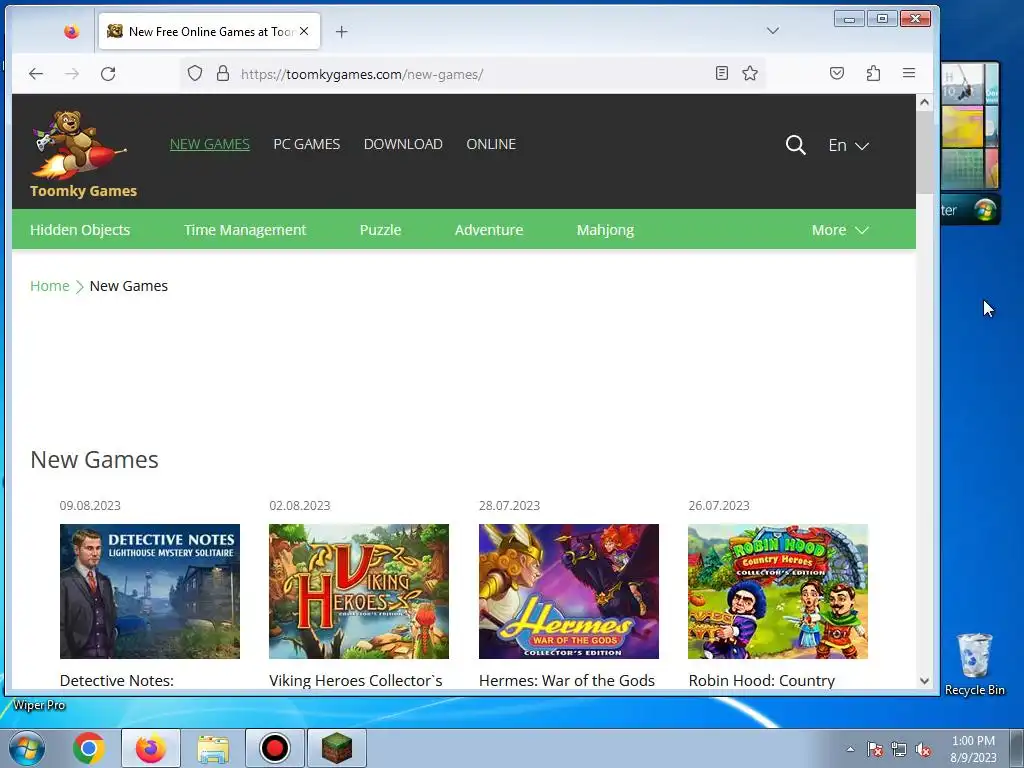Select the Time Management category
Viewport: 1024px width, 768px height.
pos(245,230)
